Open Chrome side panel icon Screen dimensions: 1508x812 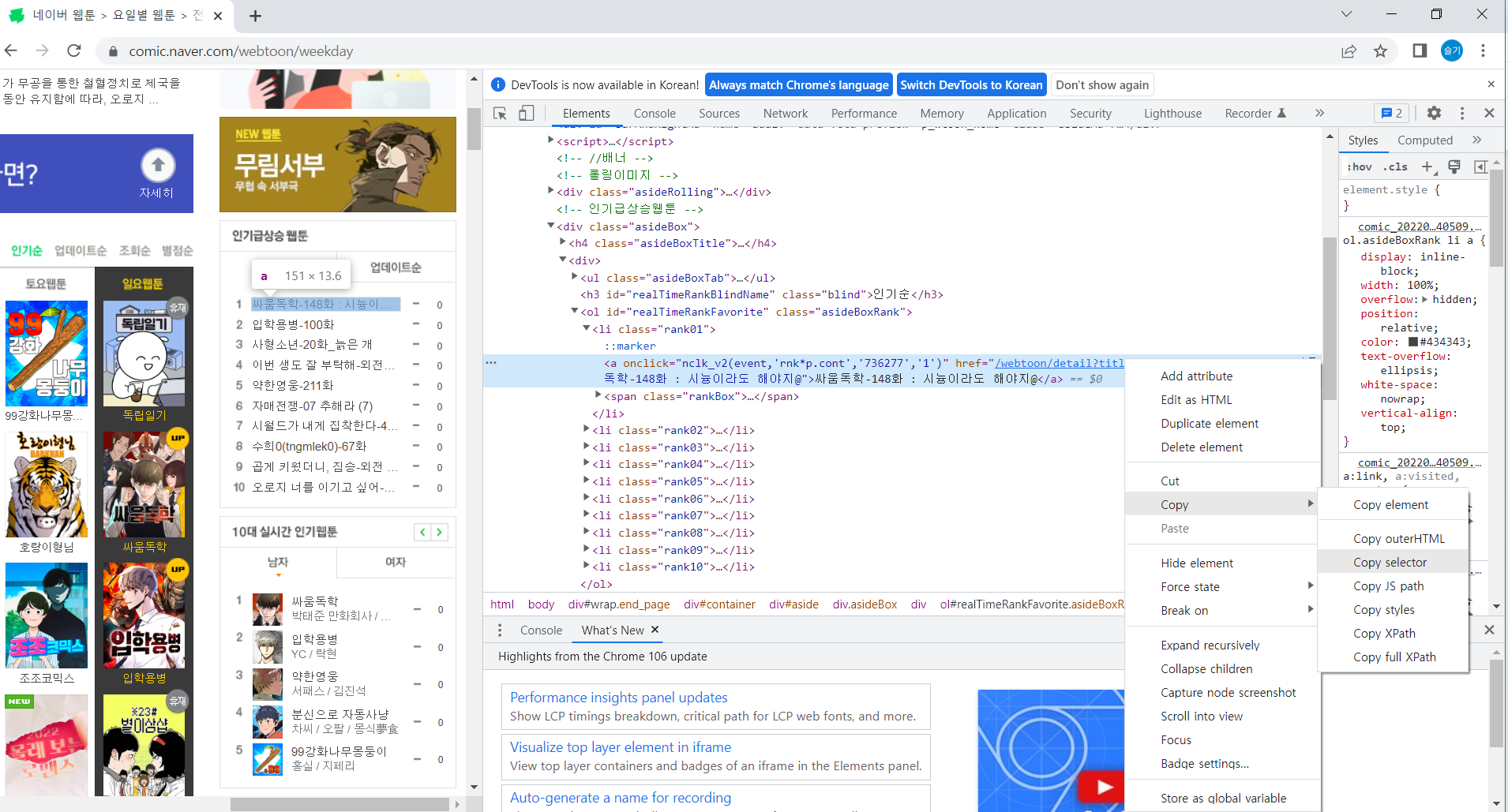(1420, 51)
